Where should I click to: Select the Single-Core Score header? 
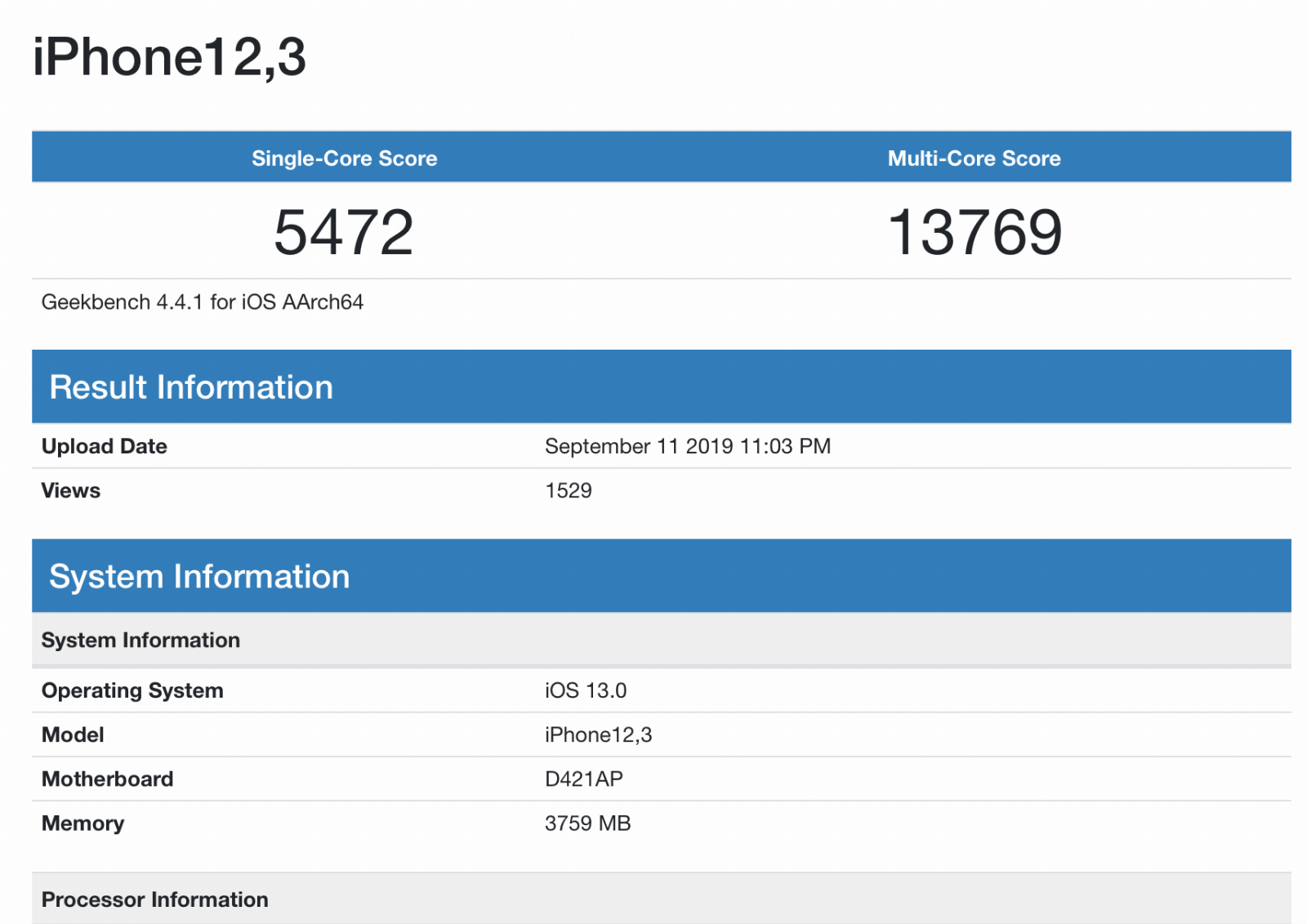click(x=345, y=158)
